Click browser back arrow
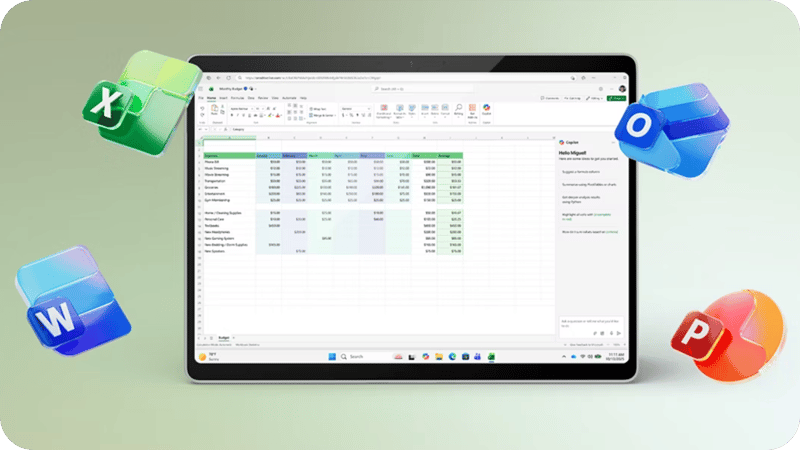This screenshot has height=450, width=800. point(218,78)
